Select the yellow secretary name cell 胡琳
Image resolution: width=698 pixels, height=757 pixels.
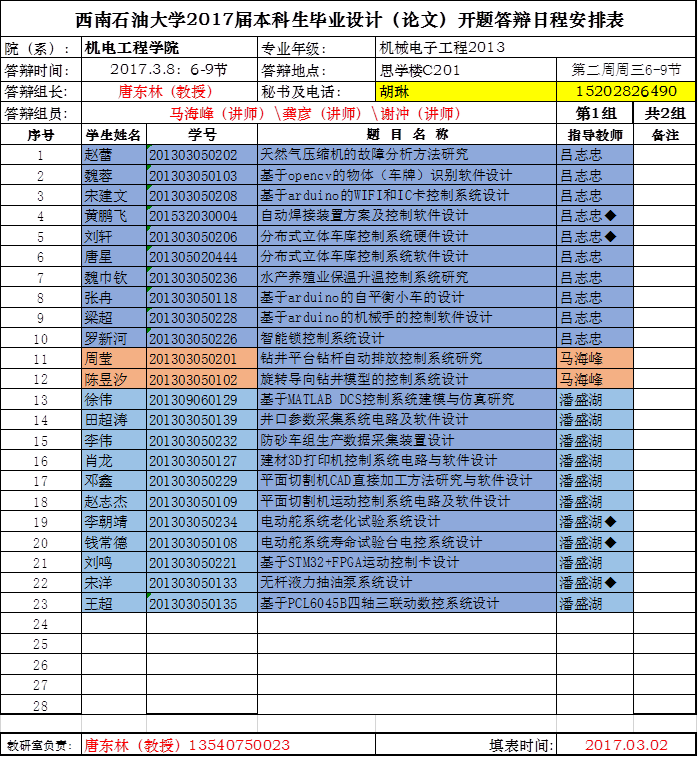coord(467,91)
